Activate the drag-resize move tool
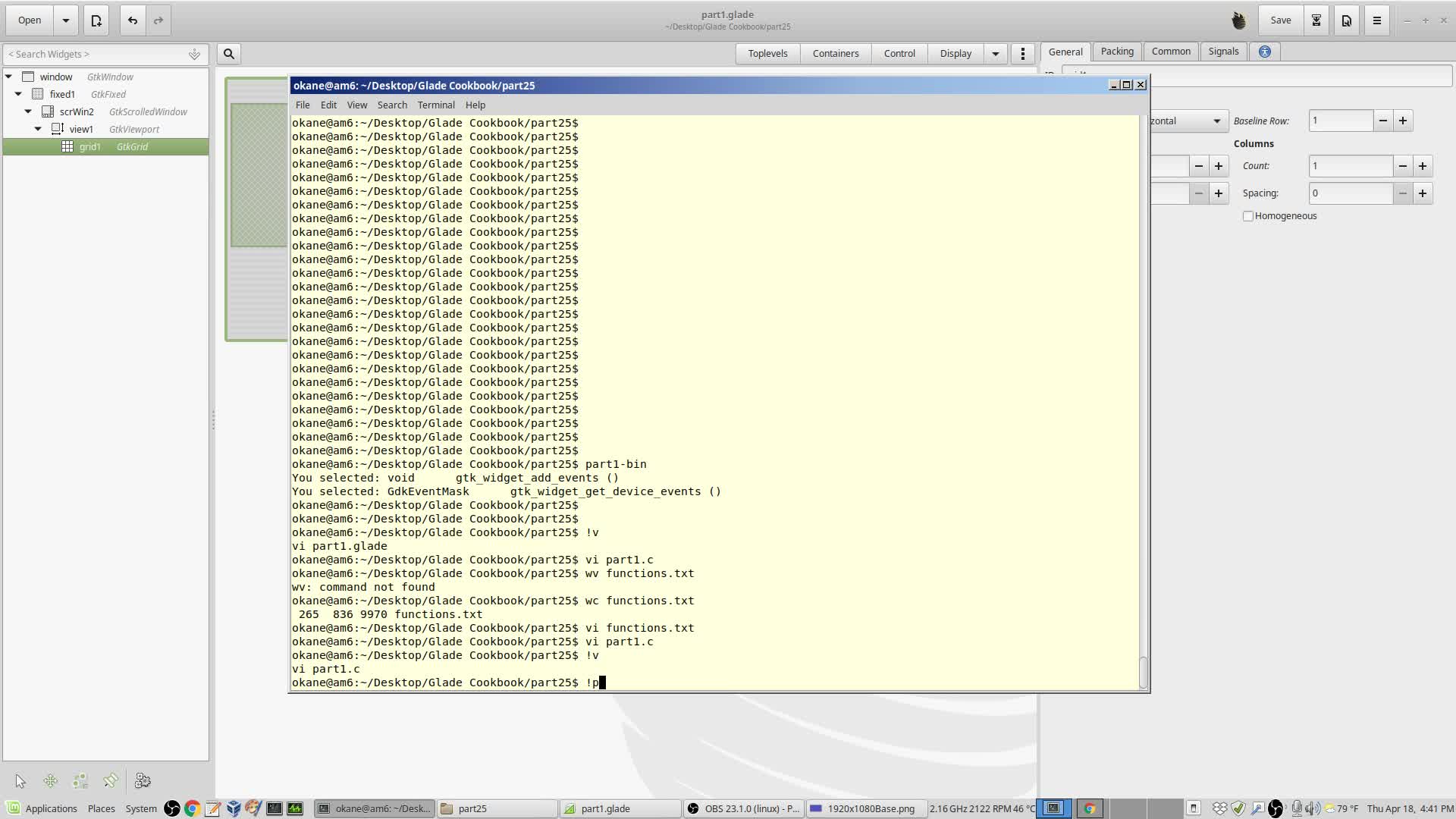The height and width of the screenshot is (819, 1456). (51, 781)
